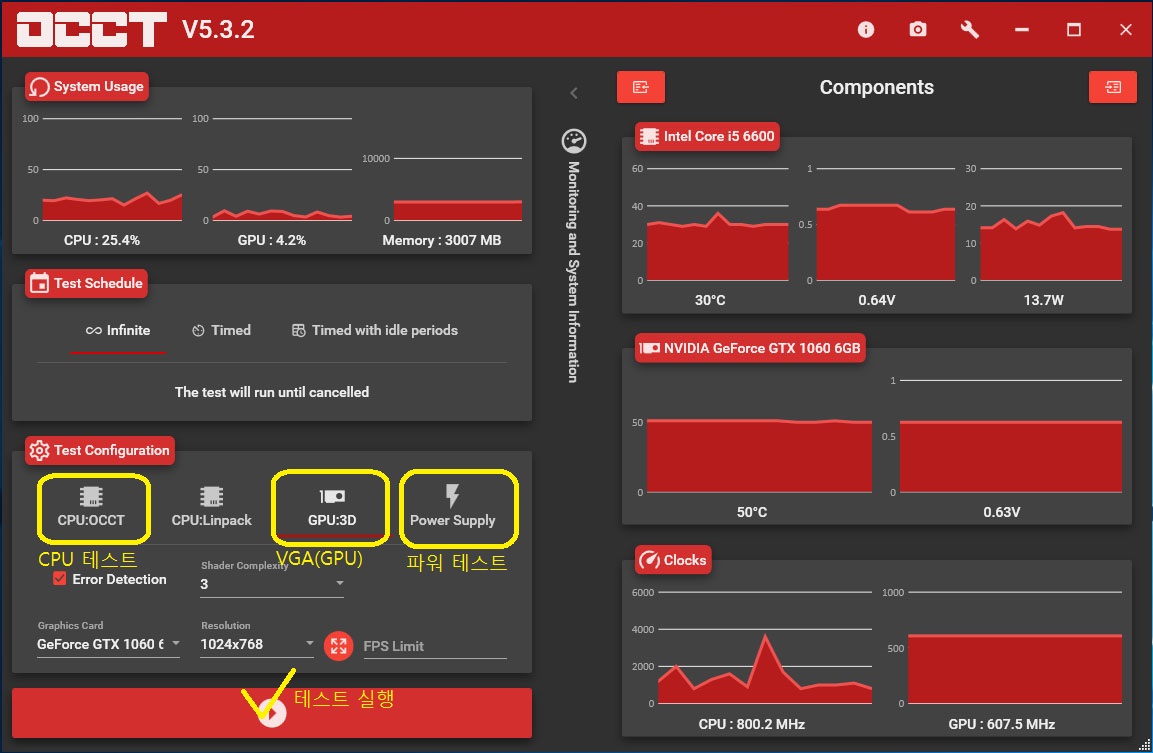Click the Components heading text
The image size is (1153, 753).
coord(877,88)
